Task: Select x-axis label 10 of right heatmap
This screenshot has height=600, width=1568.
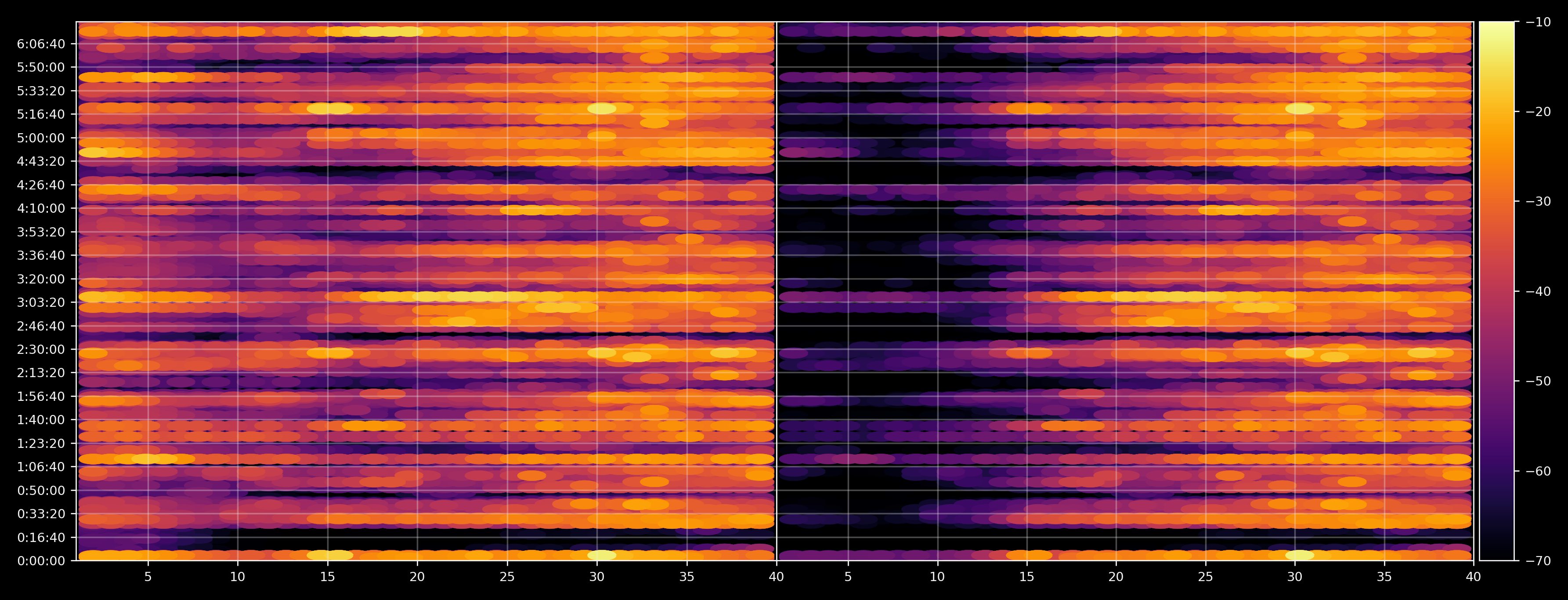Action: click(x=937, y=577)
